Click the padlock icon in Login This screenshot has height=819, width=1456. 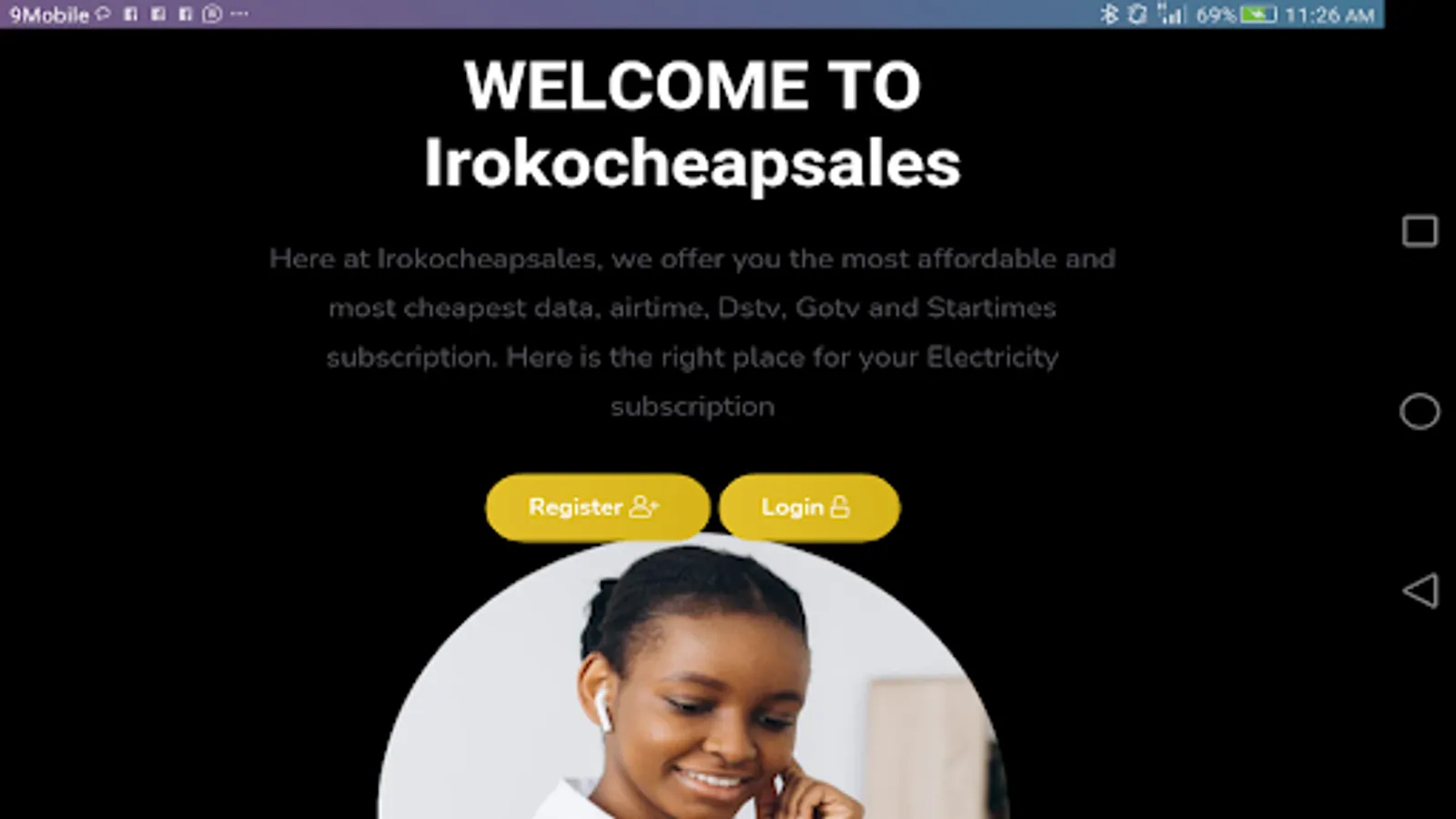[x=840, y=507]
